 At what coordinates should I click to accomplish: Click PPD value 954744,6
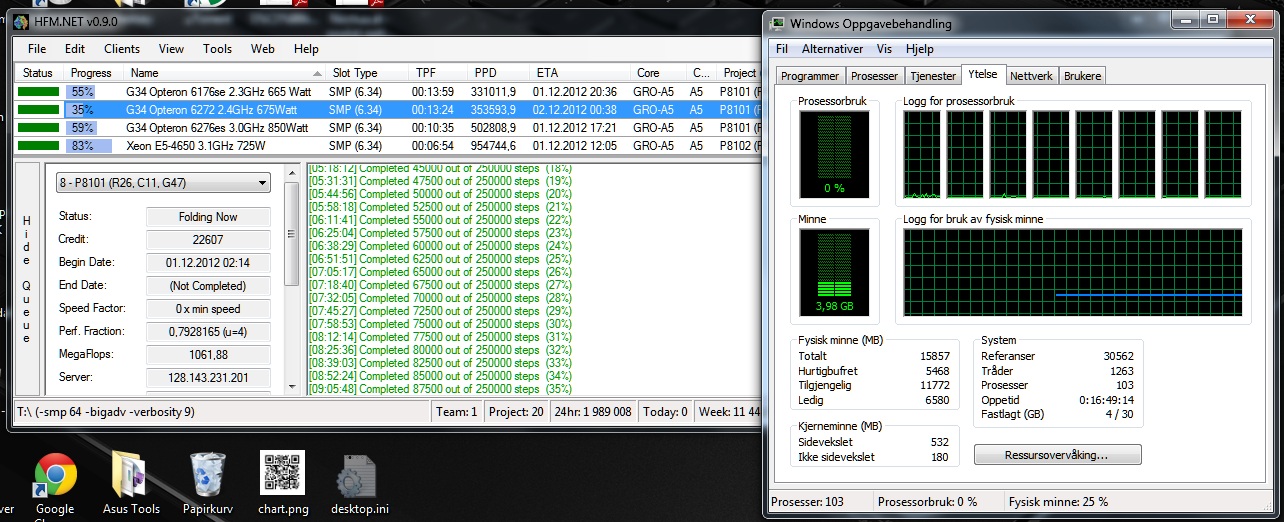click(495, 147)
